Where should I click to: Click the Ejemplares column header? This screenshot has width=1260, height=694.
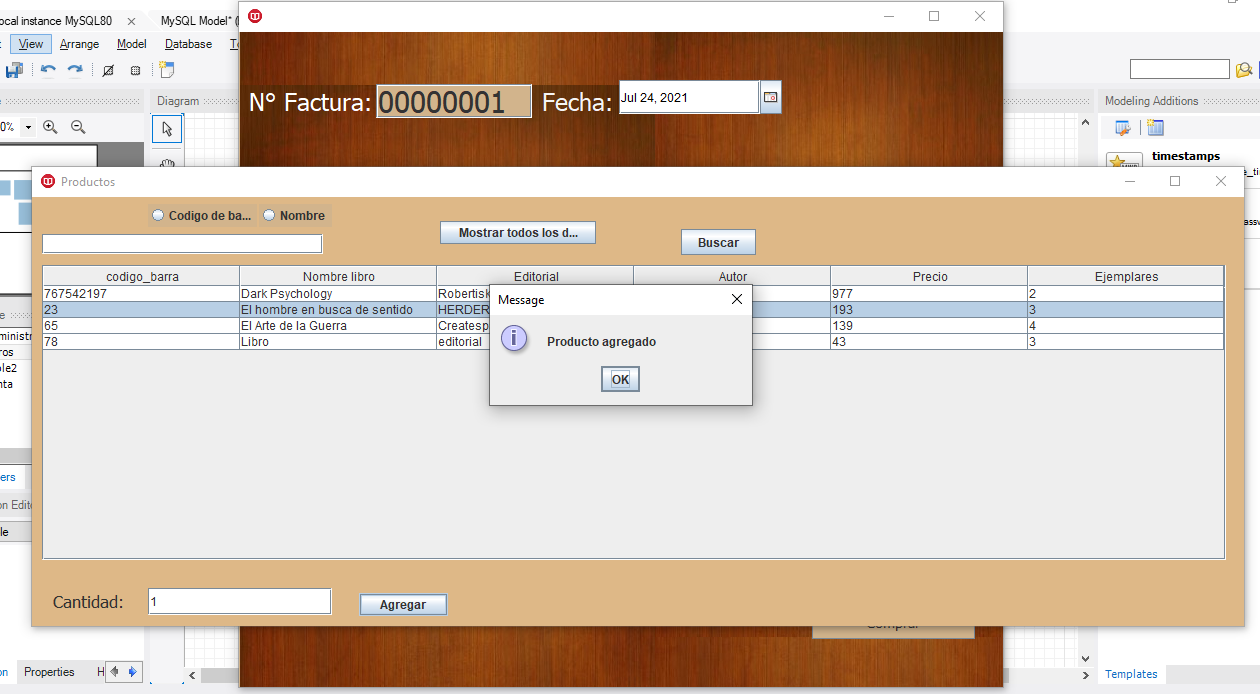click(1126, 276)
